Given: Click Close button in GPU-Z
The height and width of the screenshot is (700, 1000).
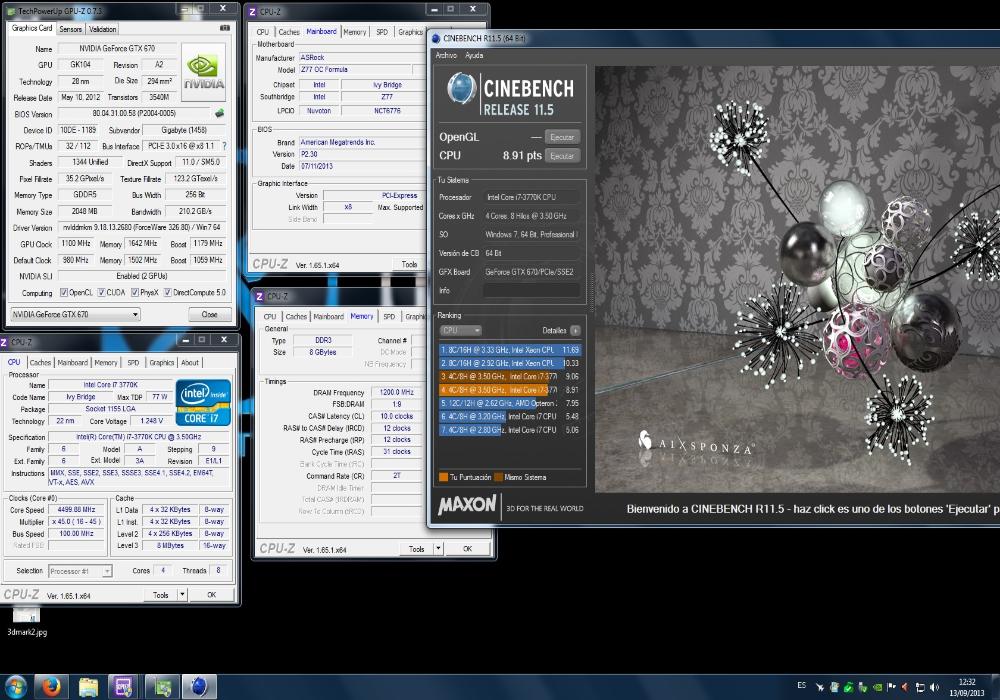Looking at the screenshot, I should tap(209, 314).
